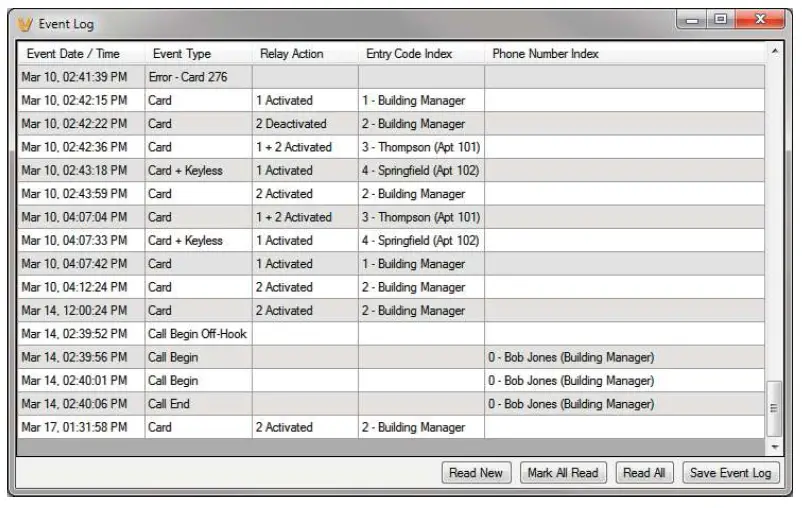Image resolution: width=802 pixels, height=508 pixels.
Task: Click the Event Type column header
Action: (x=182, y=53)
